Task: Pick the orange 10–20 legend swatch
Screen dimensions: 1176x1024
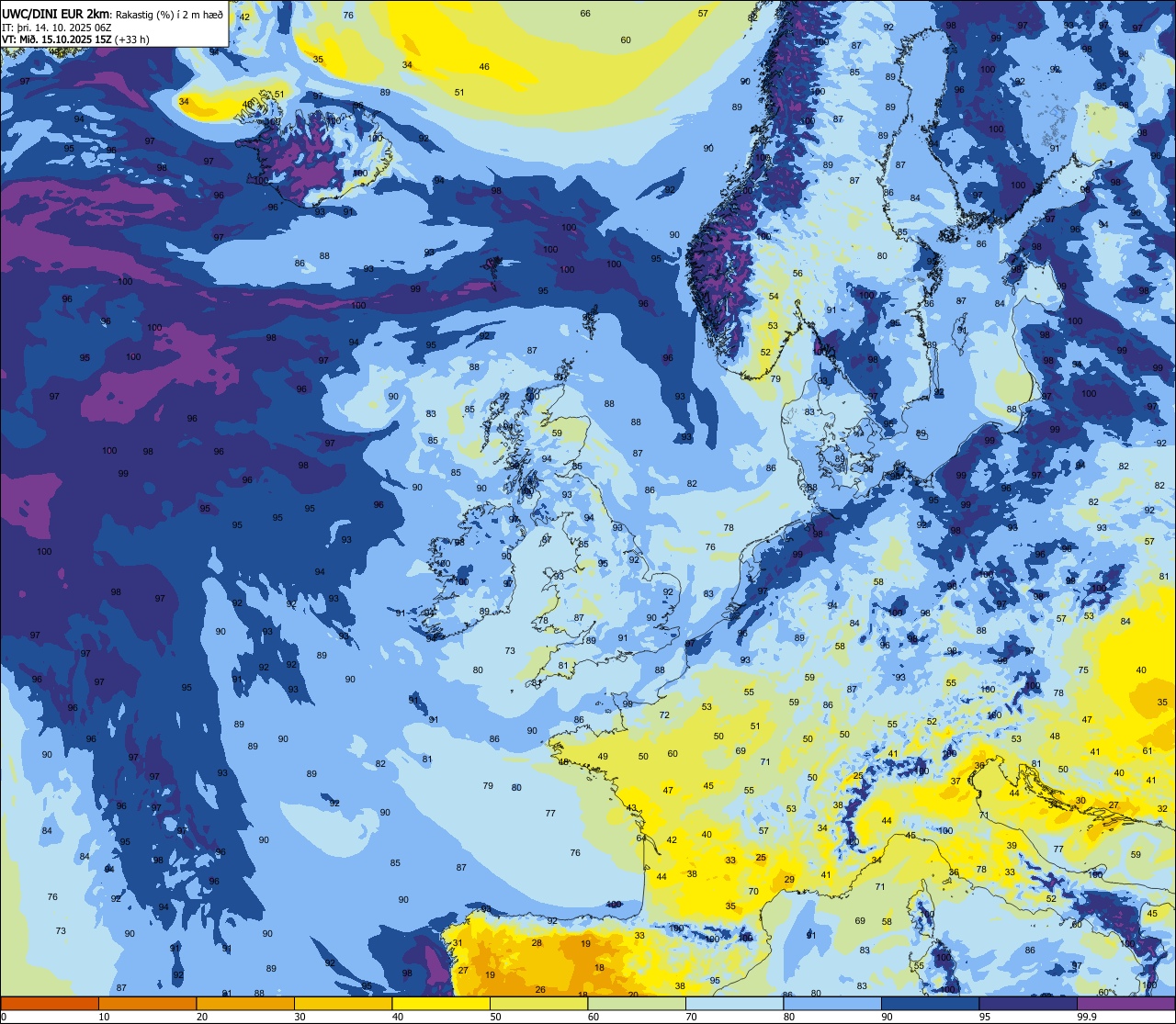Action: pyautogui.click(x=147, y=1003)
